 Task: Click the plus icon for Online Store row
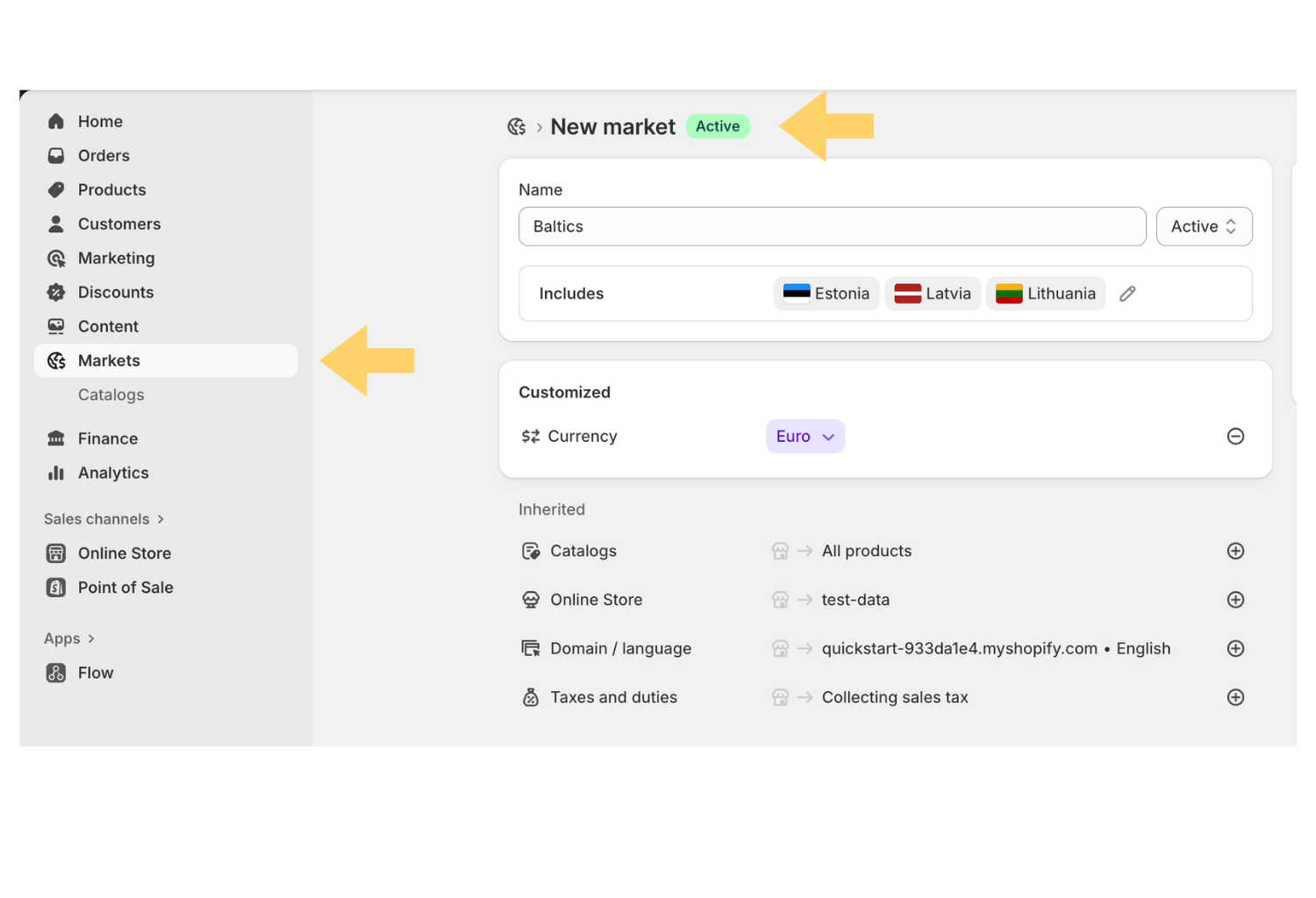pyautogui.click(x=1235, y=600)
